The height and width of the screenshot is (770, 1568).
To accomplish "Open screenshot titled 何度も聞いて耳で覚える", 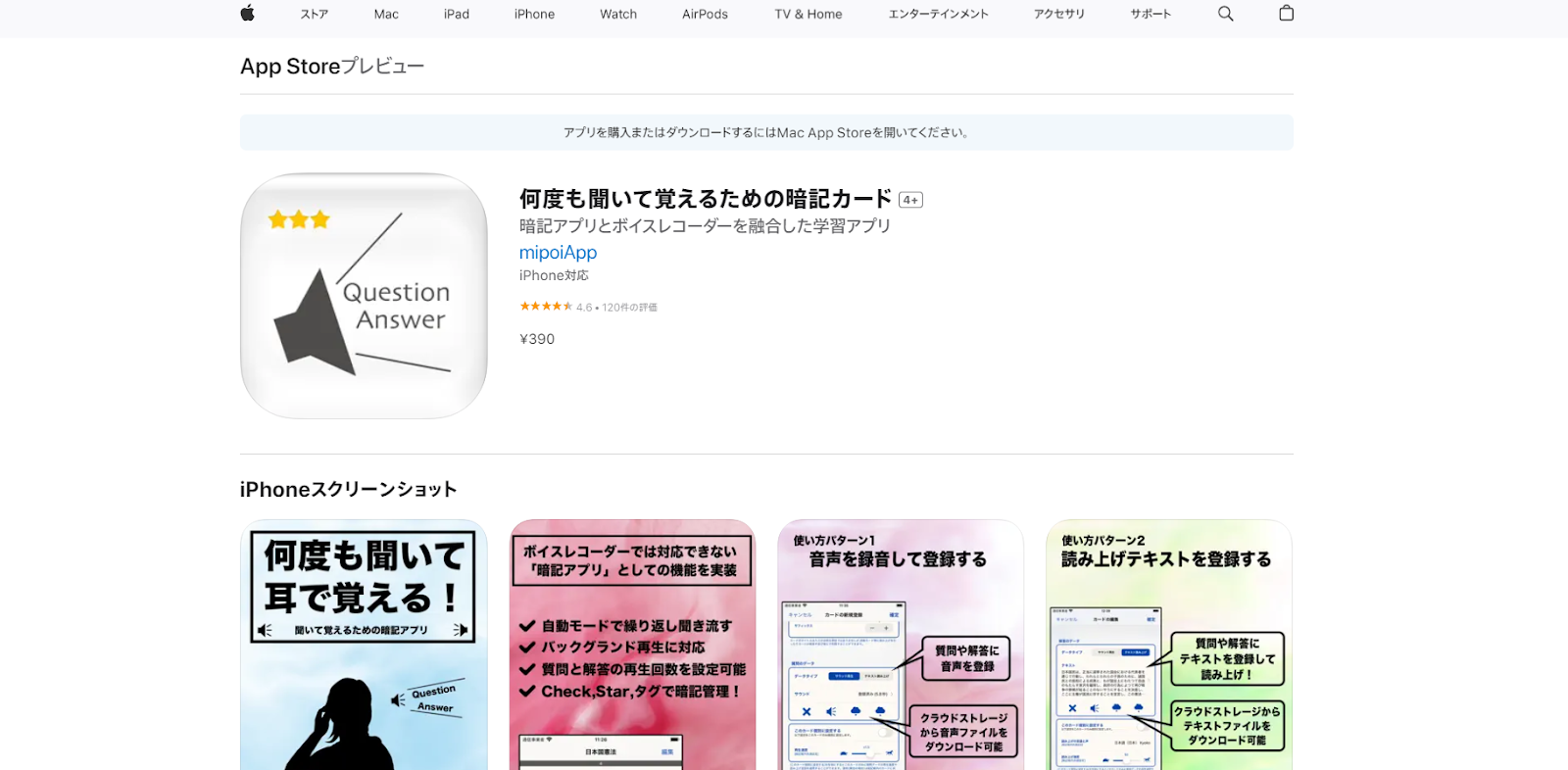I will 364,645.
